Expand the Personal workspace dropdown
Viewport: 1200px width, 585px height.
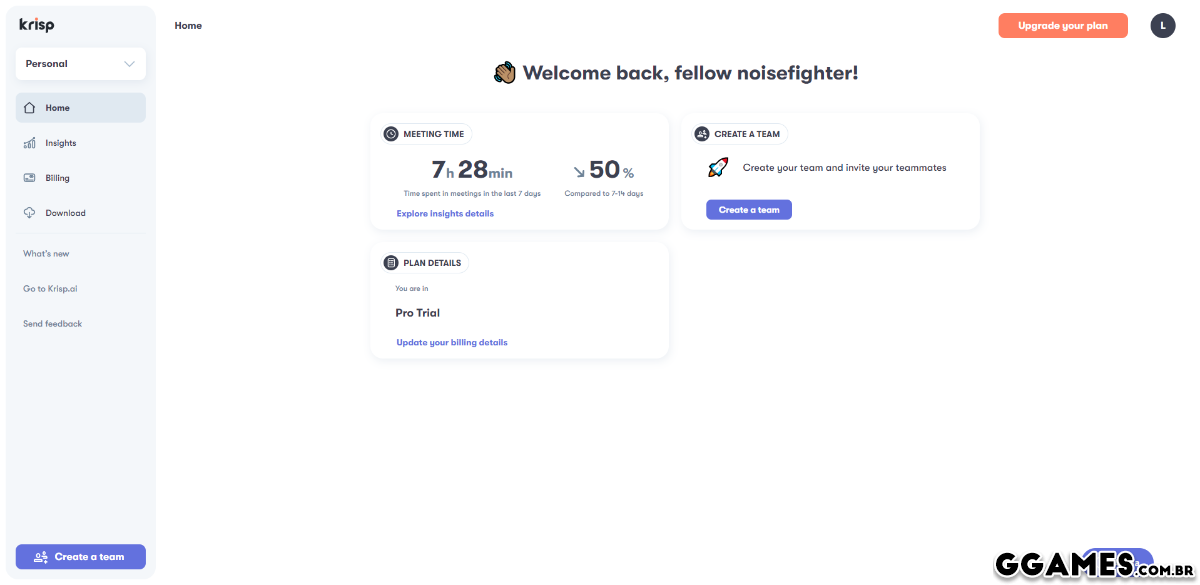coord(81,64)
